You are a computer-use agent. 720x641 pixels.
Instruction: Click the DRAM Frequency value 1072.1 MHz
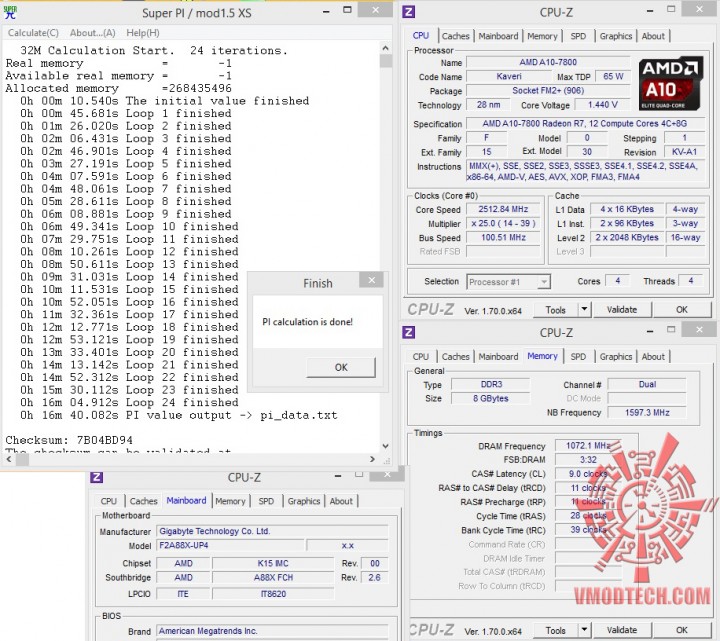click(587, 445)
